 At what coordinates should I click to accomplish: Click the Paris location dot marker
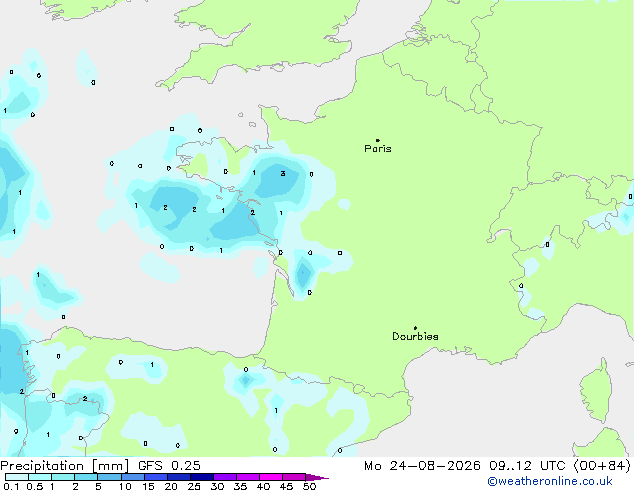tap(378, 140)
